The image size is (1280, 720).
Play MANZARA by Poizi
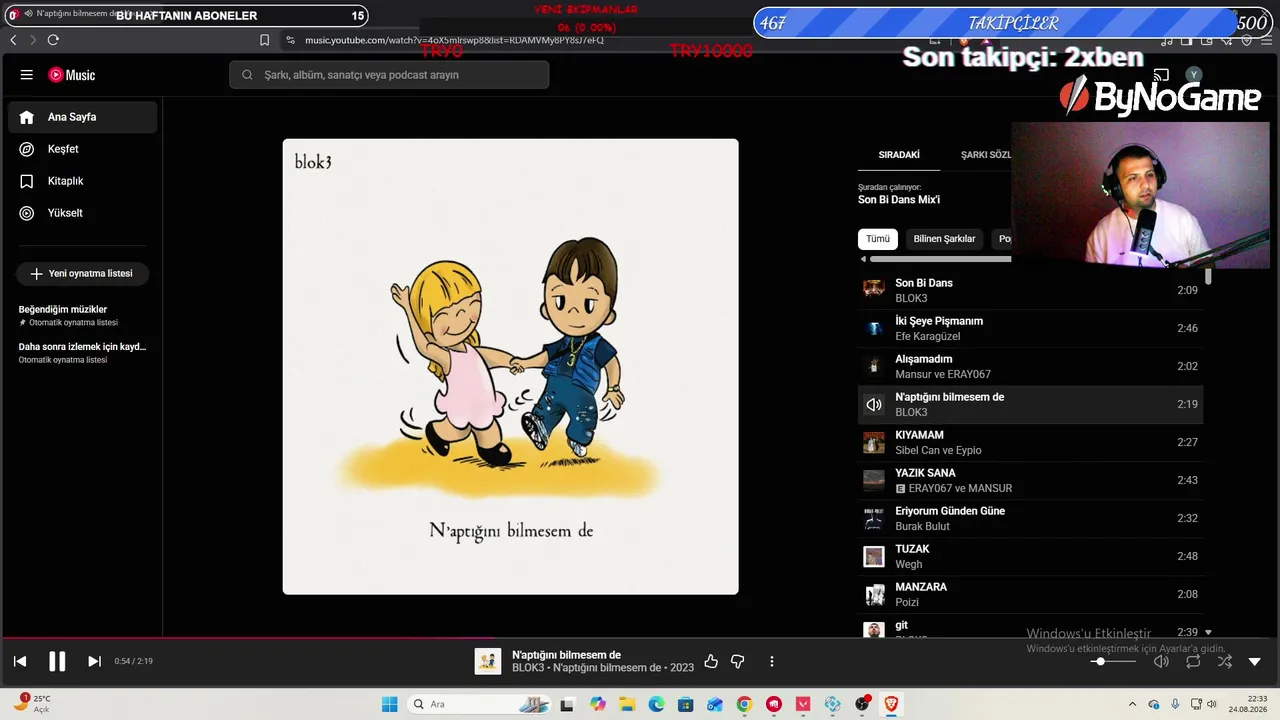click(1030, 594)
